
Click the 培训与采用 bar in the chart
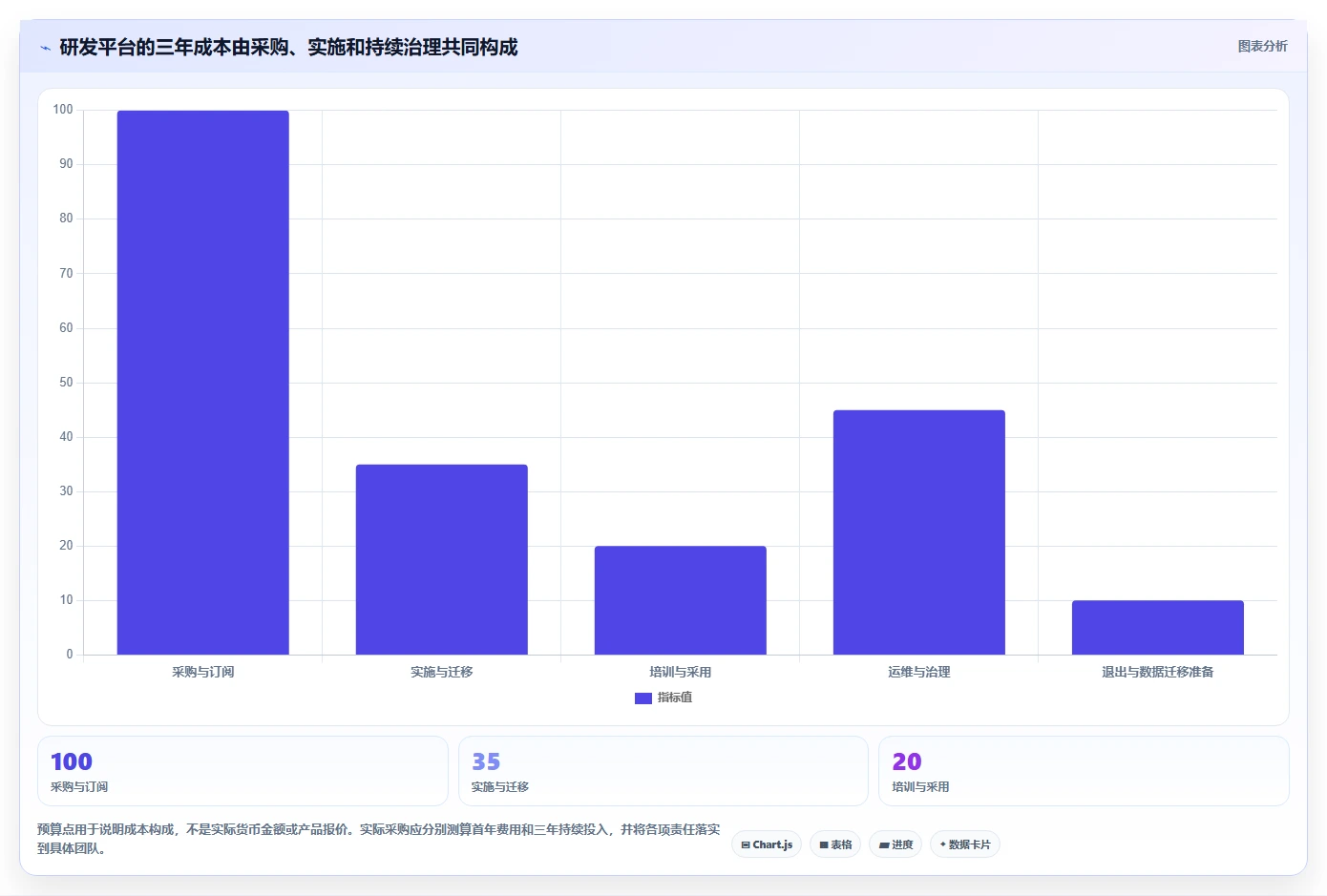coord(681,600)
